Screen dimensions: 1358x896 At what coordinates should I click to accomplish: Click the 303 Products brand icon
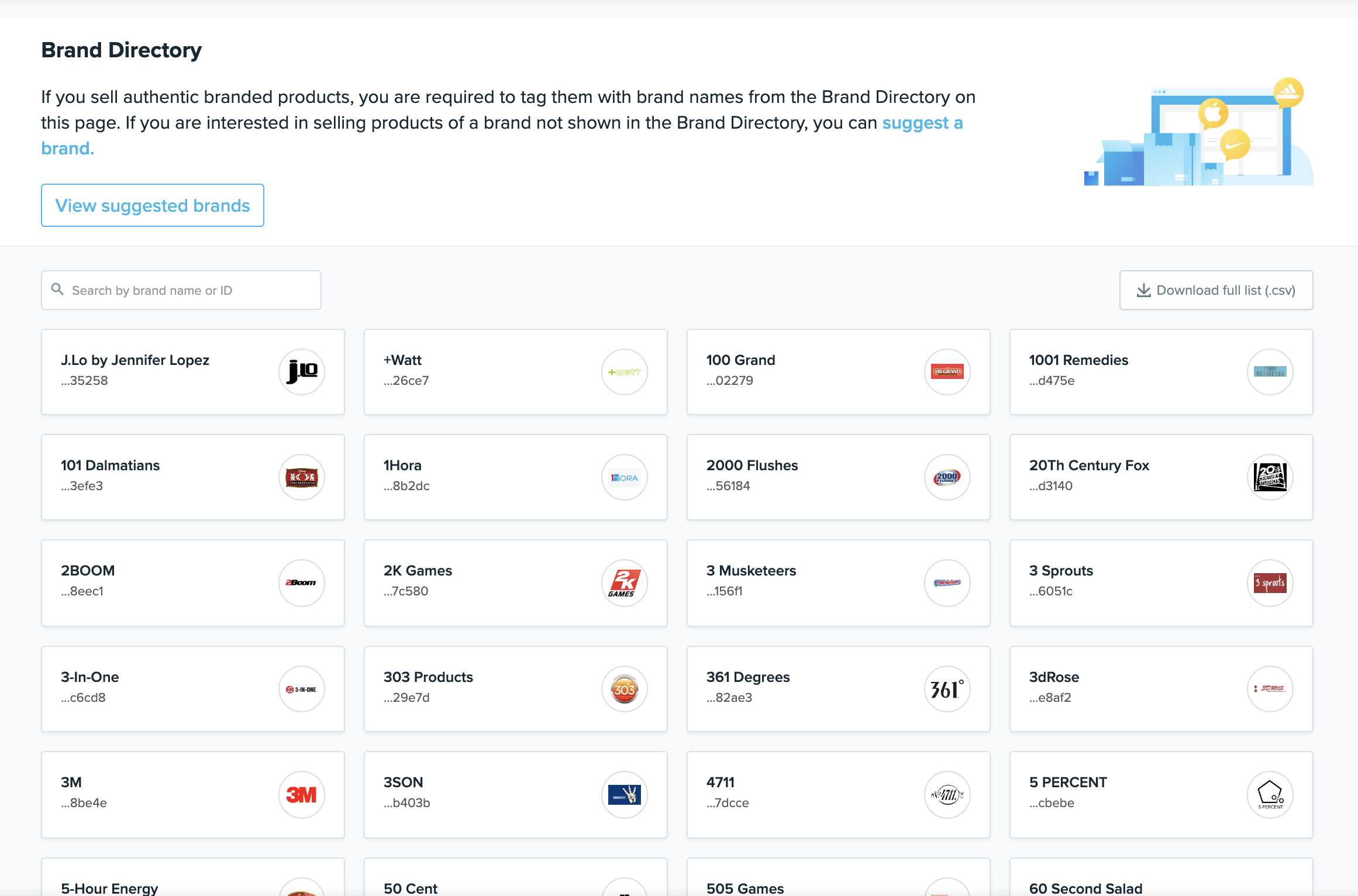point(623,688)
